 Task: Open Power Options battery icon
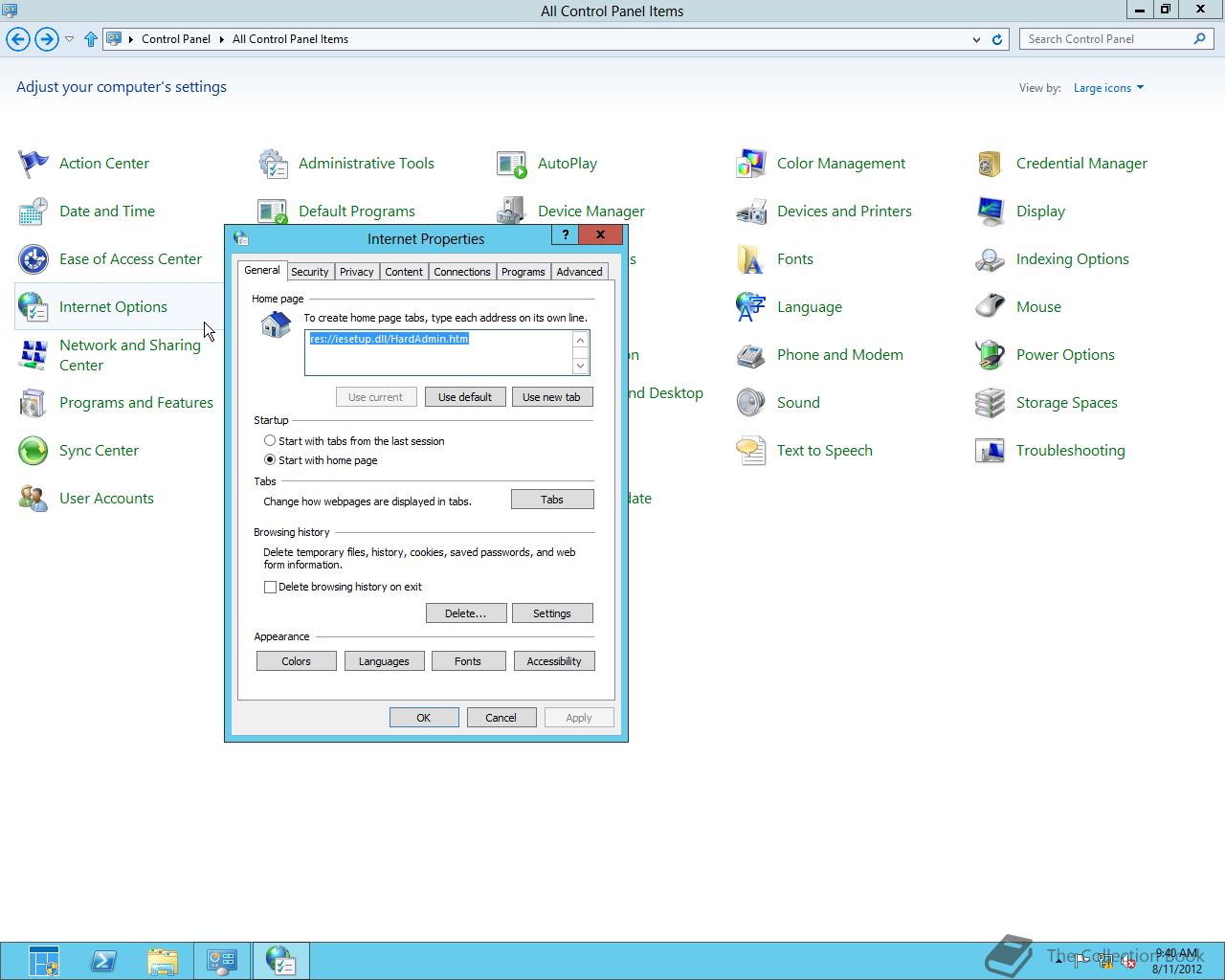coord(991,355)
